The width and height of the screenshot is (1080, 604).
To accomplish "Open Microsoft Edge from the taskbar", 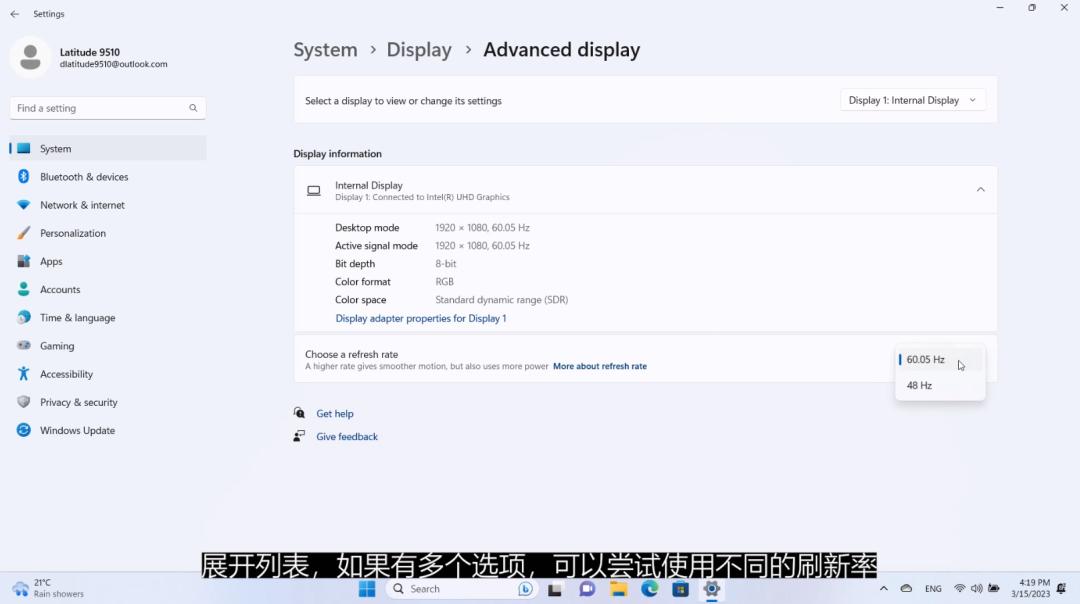I will coord(650,589).
